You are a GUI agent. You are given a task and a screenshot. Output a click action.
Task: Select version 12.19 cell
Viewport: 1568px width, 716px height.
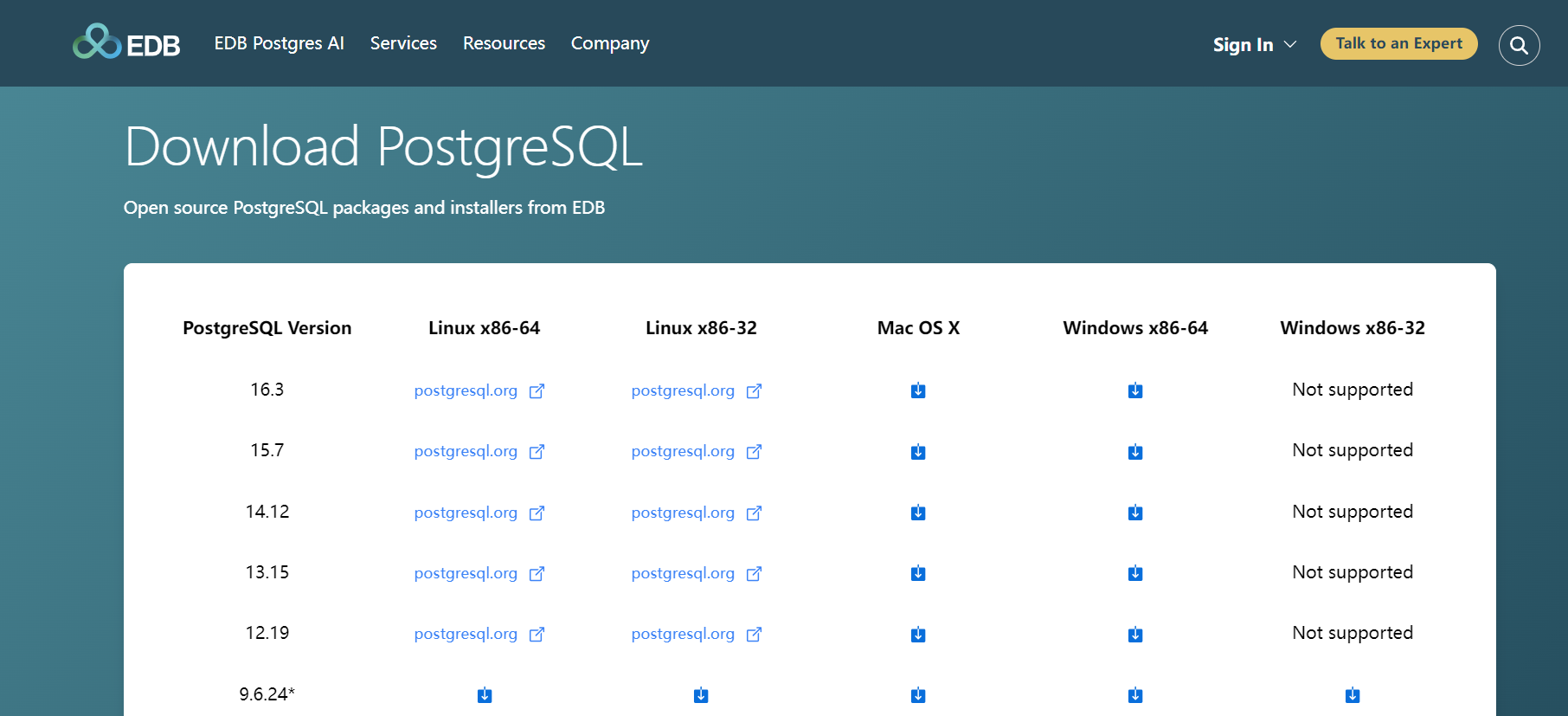[x=267, y=633]
